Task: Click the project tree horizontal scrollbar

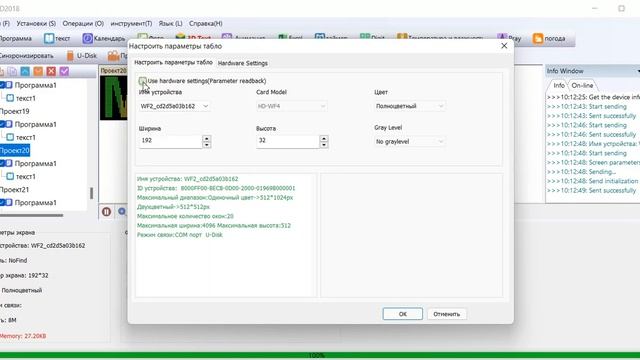Action: tap(31, 215)
